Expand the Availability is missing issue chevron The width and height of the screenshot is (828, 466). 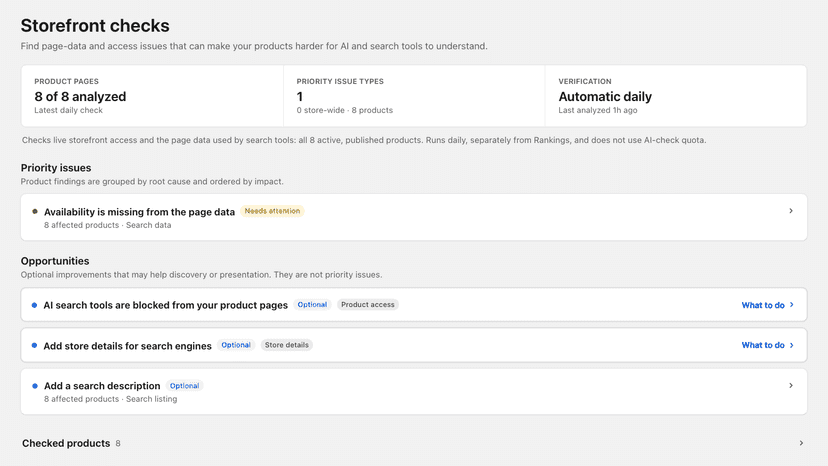pos(791,211)
